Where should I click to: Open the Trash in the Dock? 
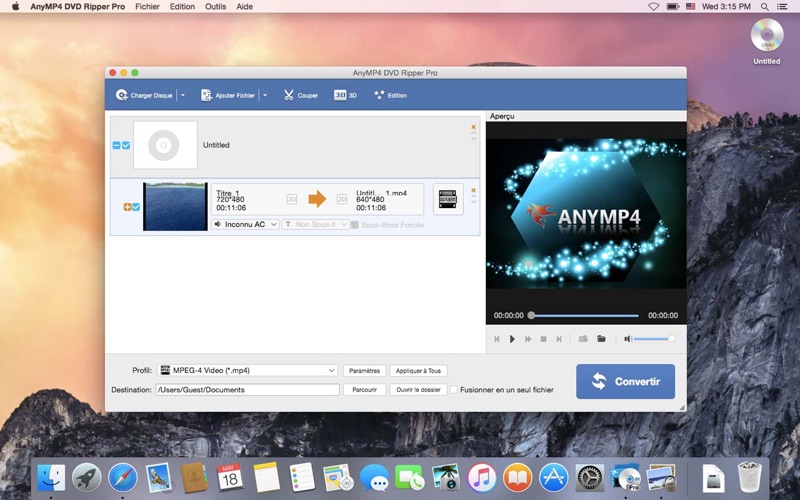point(749,477)
